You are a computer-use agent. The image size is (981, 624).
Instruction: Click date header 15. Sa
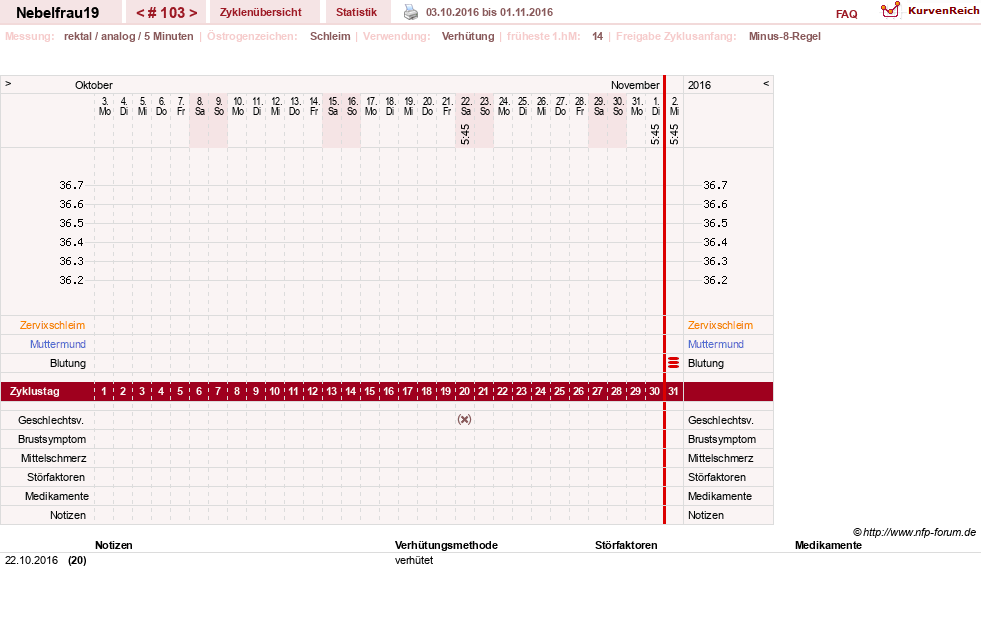coord(333,106)
